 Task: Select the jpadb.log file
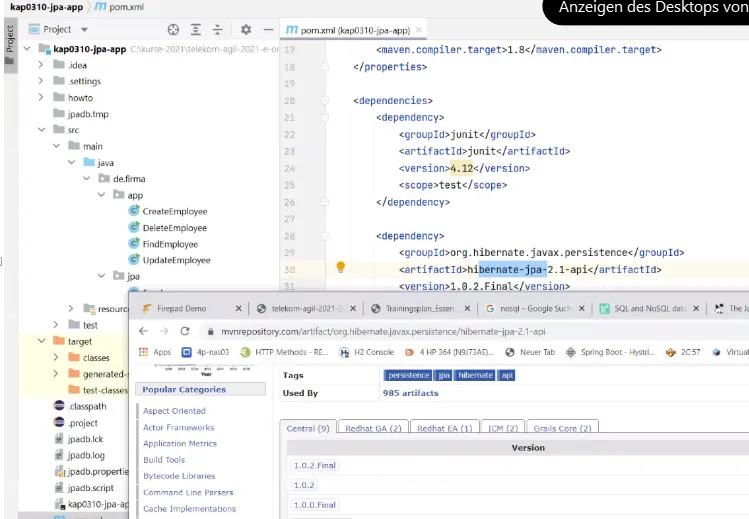pyautogui.click(x=86, y=455)
